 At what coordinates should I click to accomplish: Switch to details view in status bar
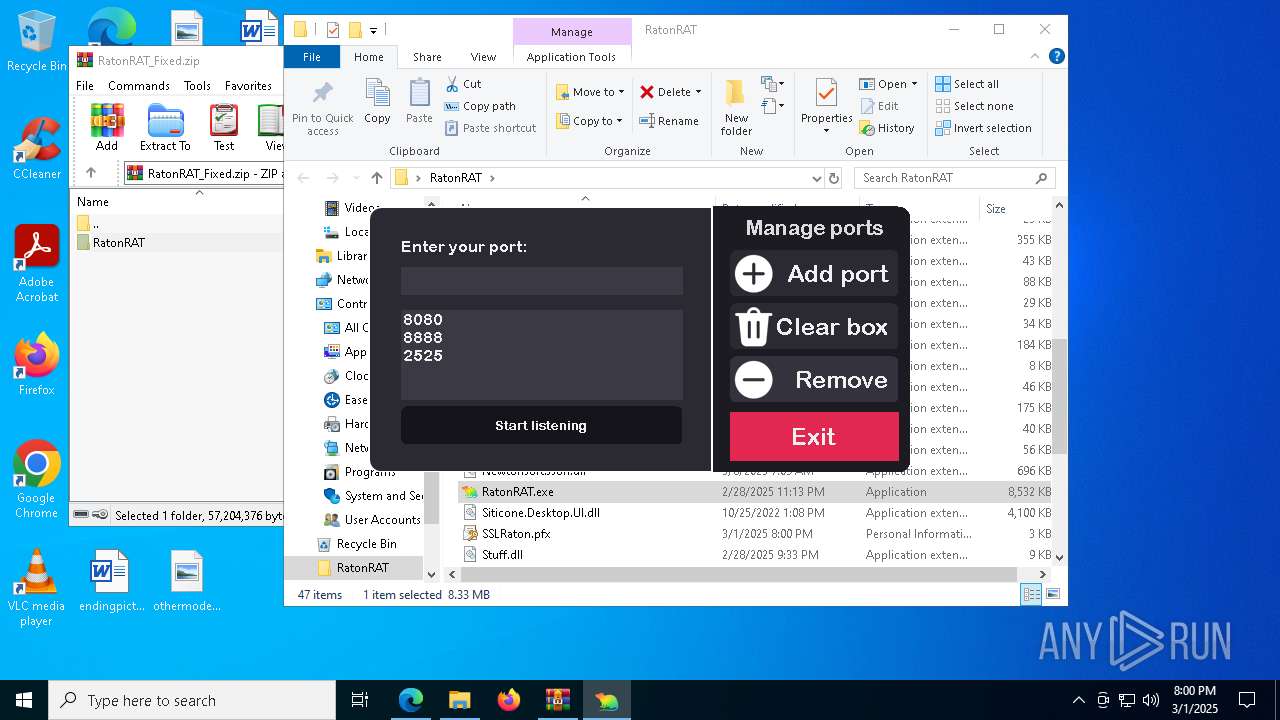pyautogui.click(x=1031, y=594)
